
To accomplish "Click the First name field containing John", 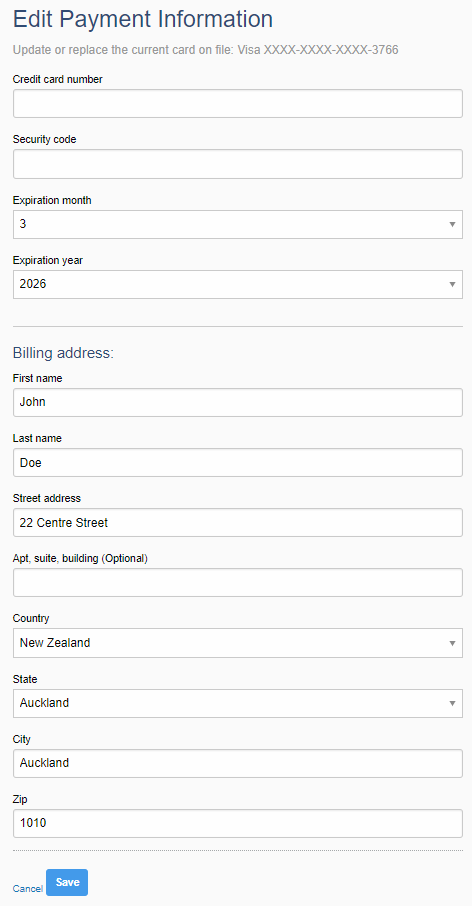I will pos(237,402).
